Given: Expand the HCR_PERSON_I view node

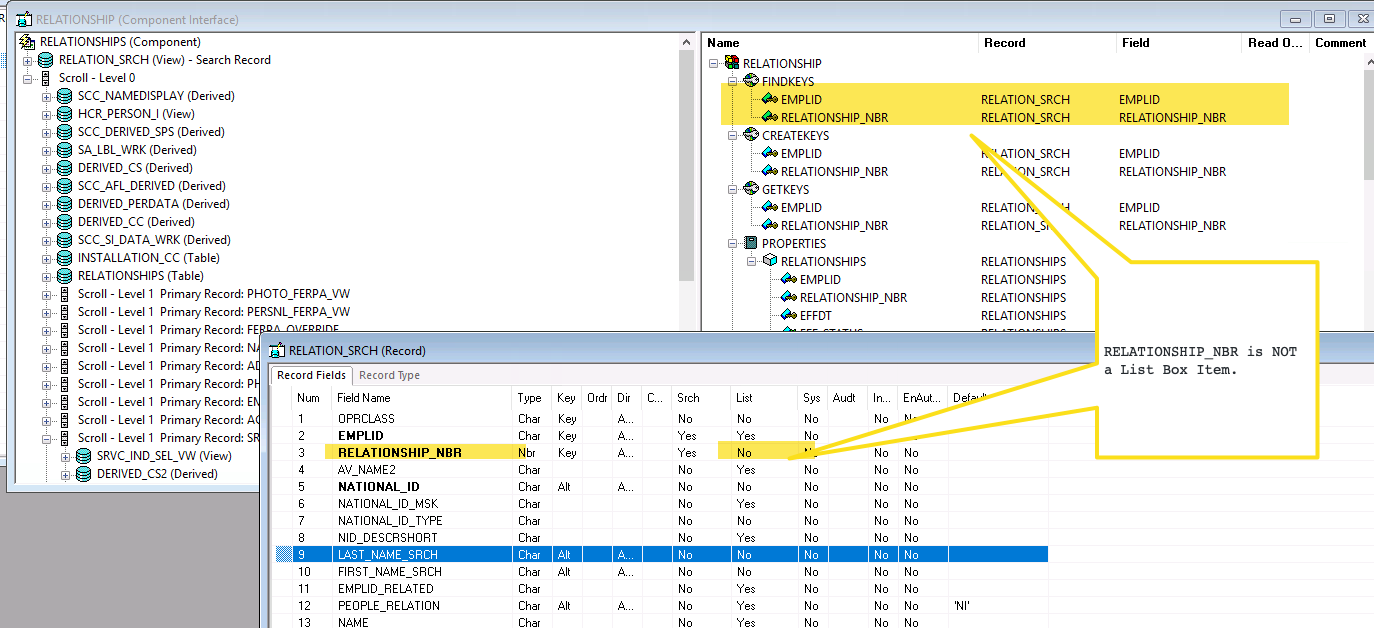Looking at the screenshot, I should point(47,114).
